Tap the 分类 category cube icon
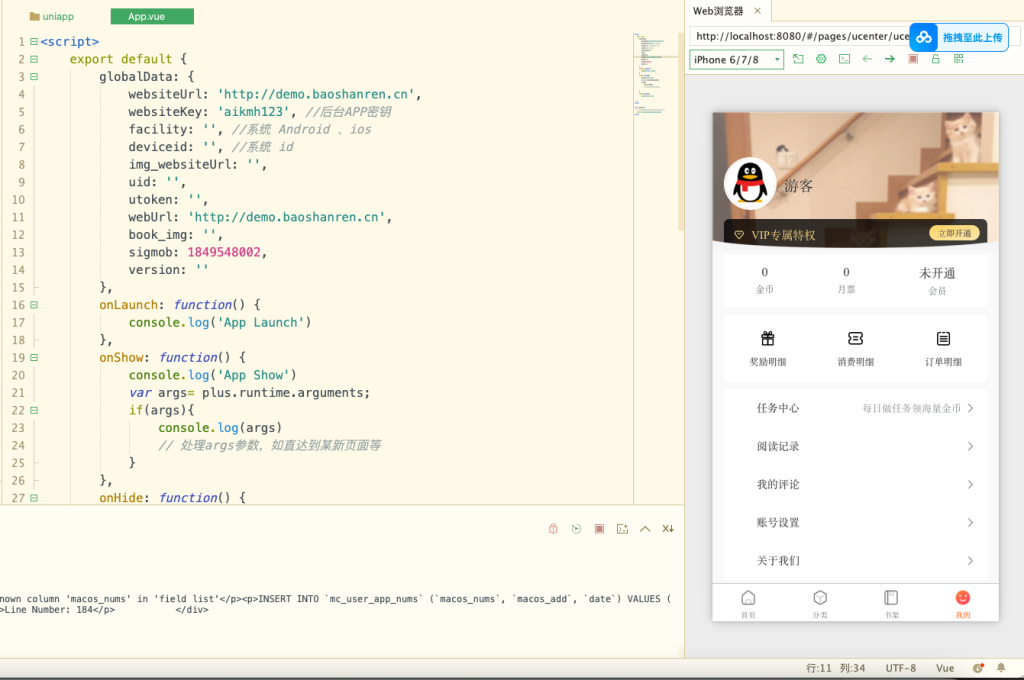The image size is (1024, 680). click(820, 598)
